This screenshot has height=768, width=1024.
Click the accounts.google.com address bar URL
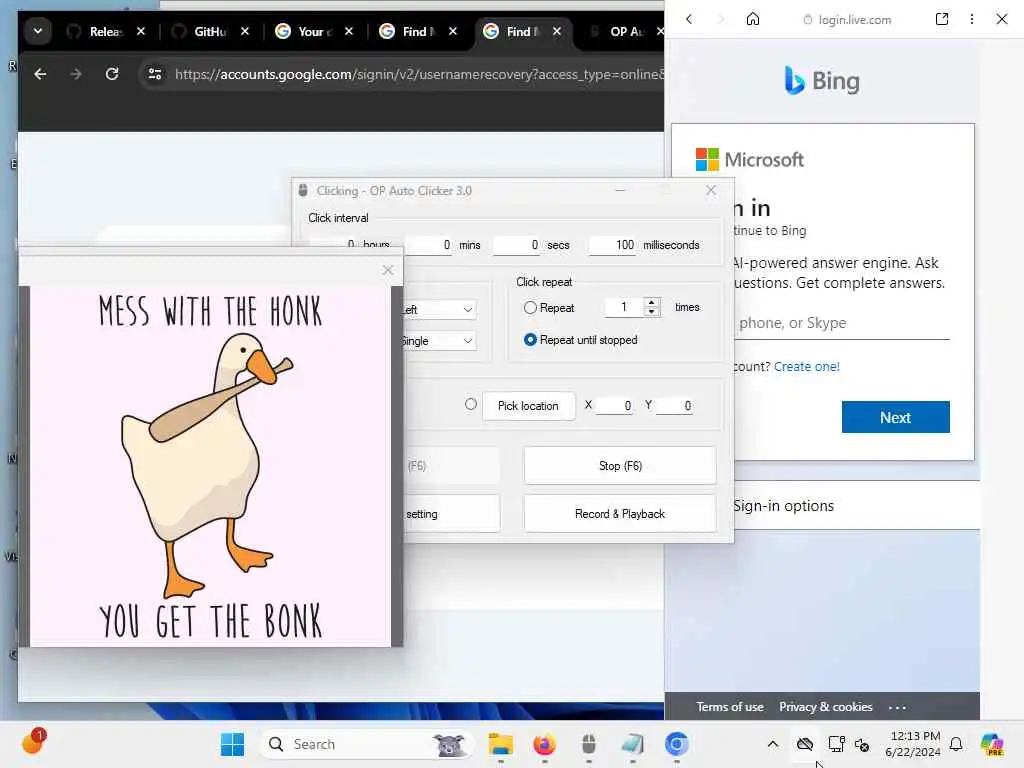pyautogui.click(x=418, y=74)
